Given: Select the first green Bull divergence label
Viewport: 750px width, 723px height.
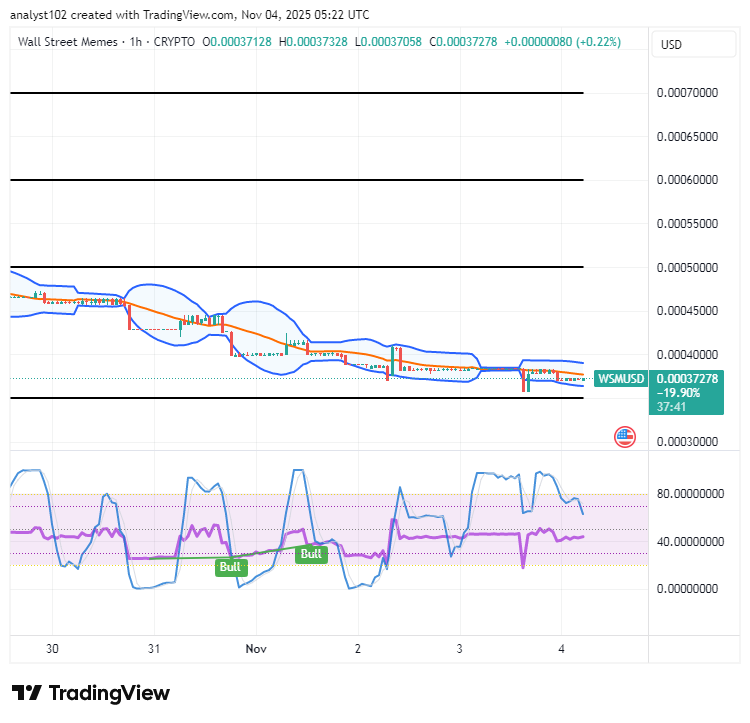Looking at the screenshot, I should (231, 567).
